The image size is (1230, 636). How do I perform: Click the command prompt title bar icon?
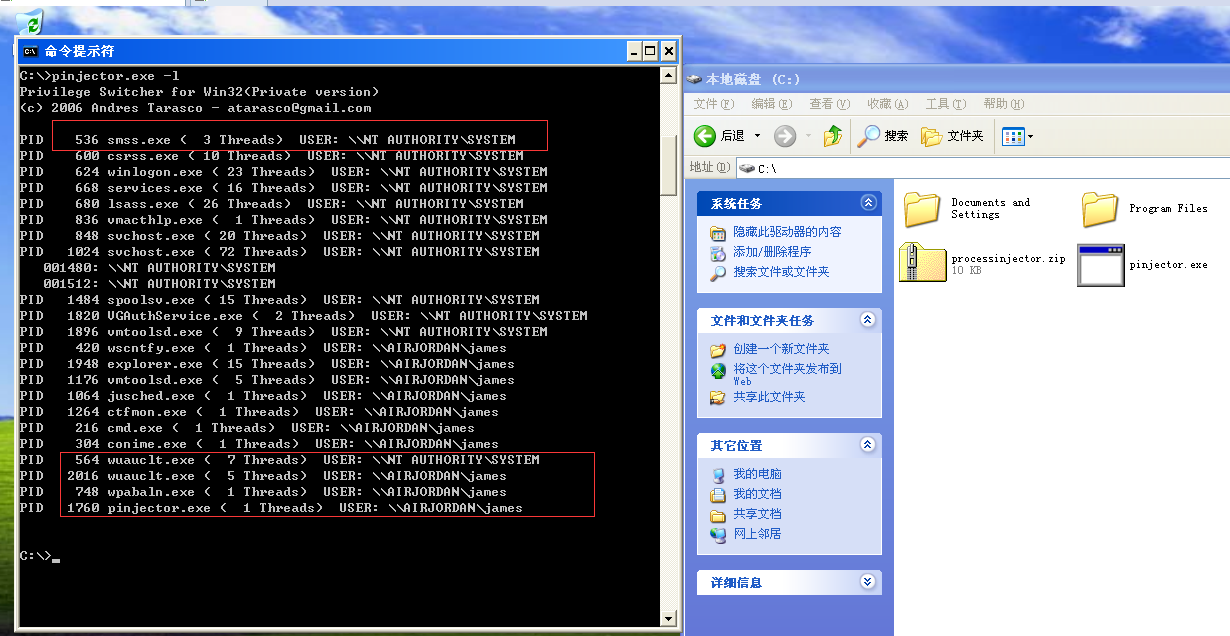31,51
